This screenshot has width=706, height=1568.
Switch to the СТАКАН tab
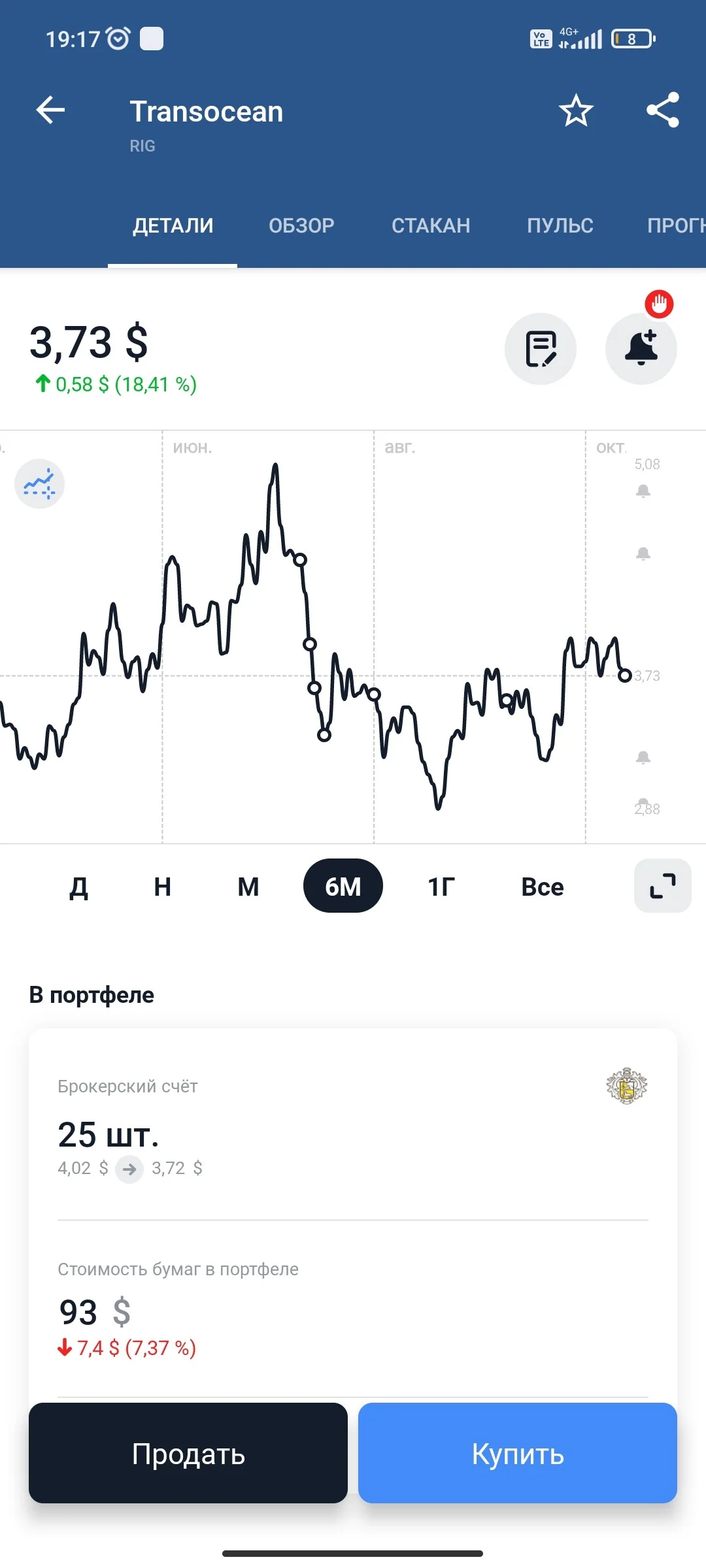[x=431, y=225]
